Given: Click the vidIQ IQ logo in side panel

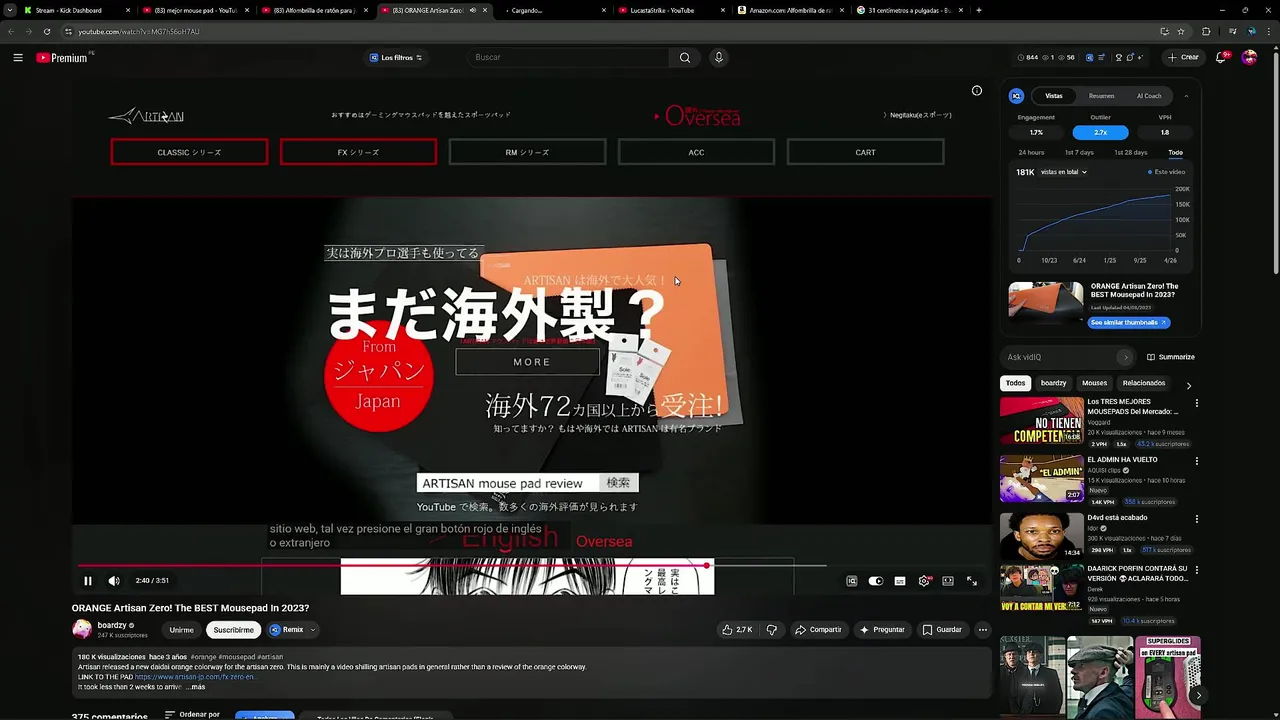Looking at the screenshot, I should [x=1016, y=96].
